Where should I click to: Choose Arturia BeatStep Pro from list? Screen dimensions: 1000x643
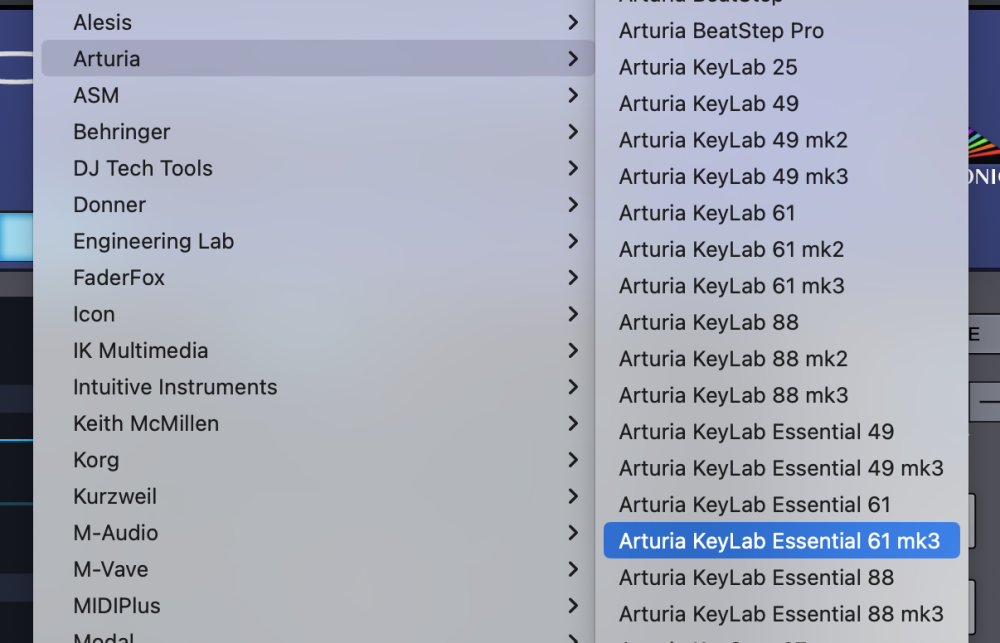click(x=721, y=31)
